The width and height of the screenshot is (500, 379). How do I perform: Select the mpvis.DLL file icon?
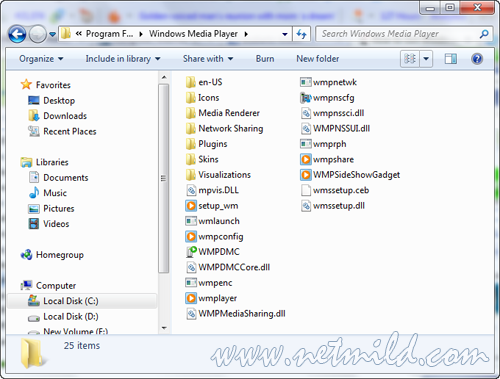[x=191, y=190]
